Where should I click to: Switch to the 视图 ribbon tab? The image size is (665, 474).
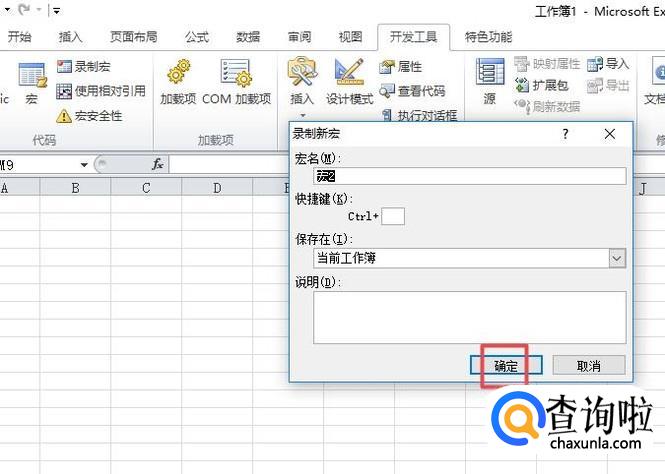[350, 37]
